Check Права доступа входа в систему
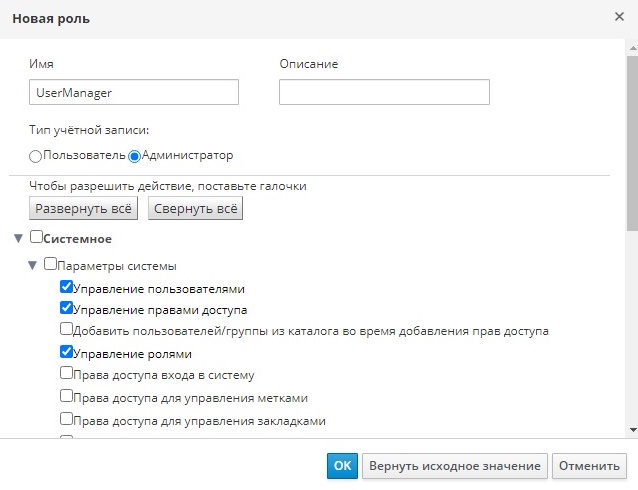The width and height of the screenshot is (638, 490). tap(67, 373)
